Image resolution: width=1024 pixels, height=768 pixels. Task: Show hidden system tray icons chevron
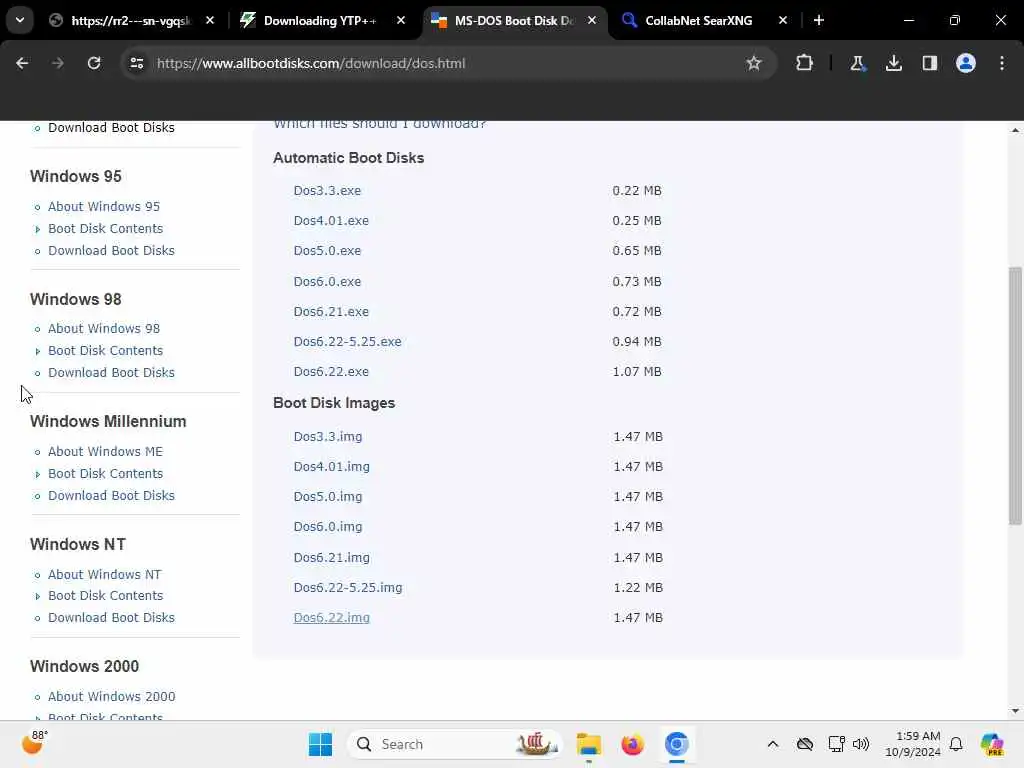[x=773, y=744]
